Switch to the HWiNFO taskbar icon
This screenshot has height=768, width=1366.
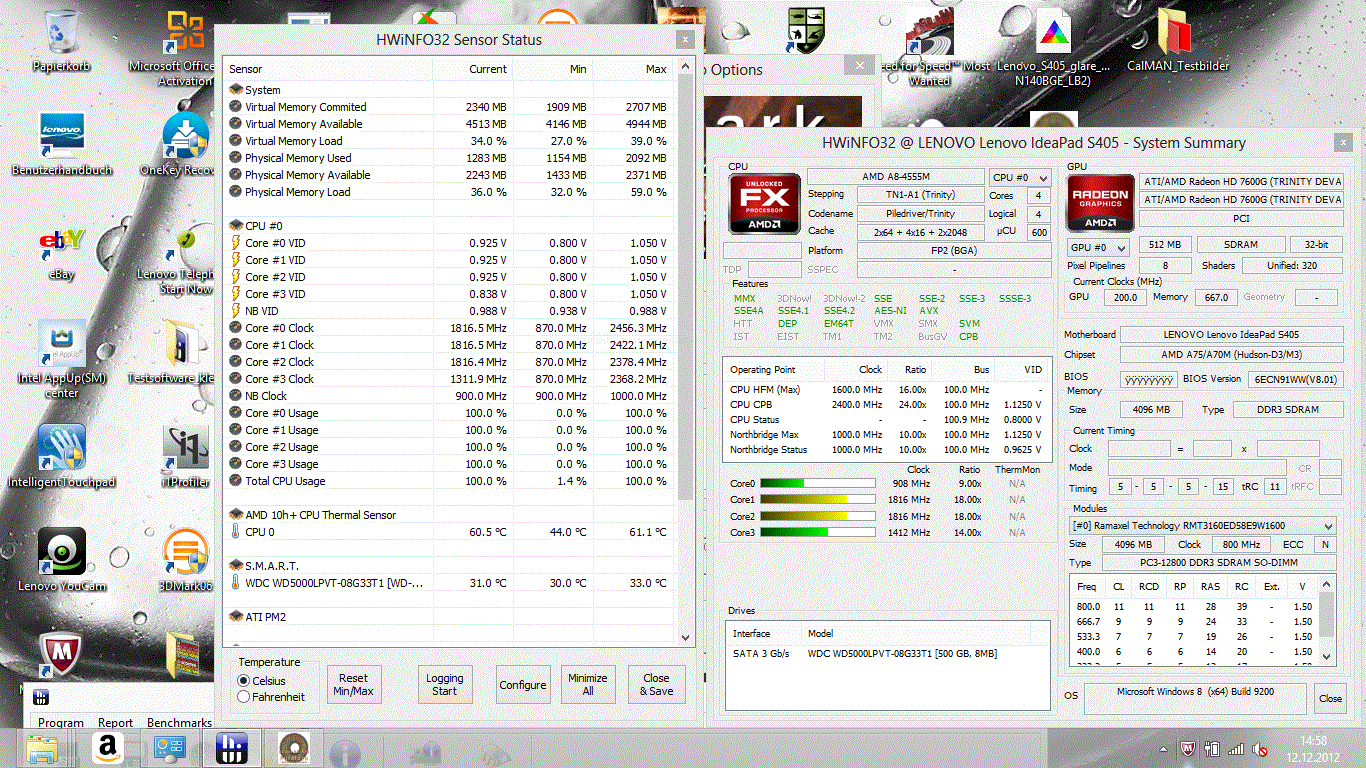231,749
